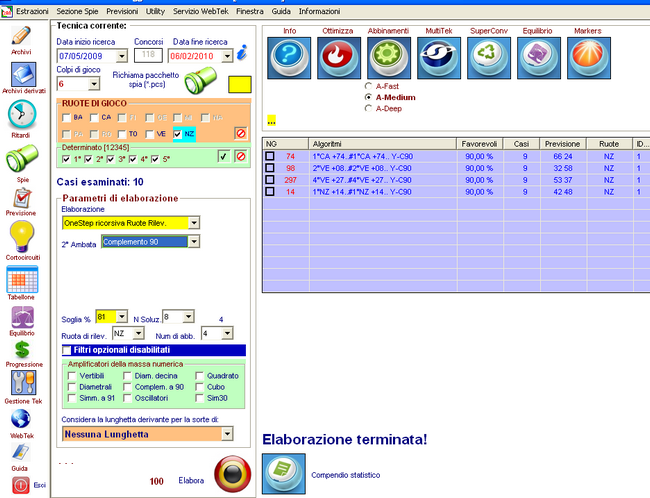The width and height of the screenshot is (650, 498).
Task: Open the Servizio WebTek menu
Action: click(201, 12)
